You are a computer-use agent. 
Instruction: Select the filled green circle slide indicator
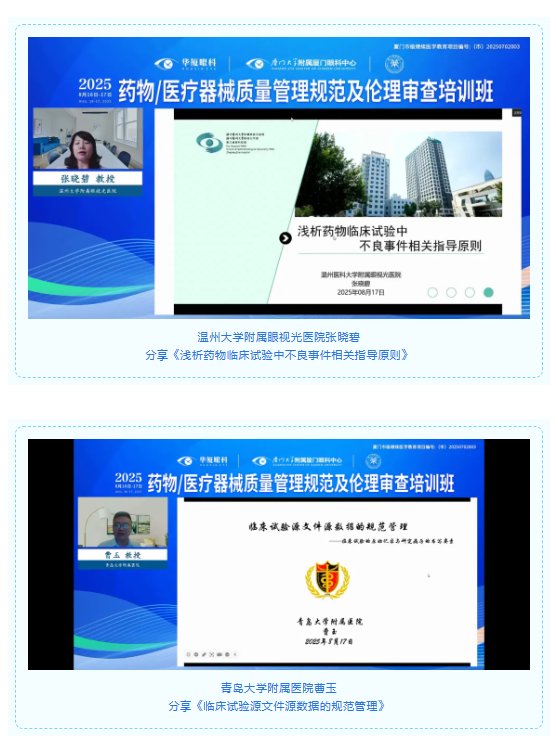[488, 292]
